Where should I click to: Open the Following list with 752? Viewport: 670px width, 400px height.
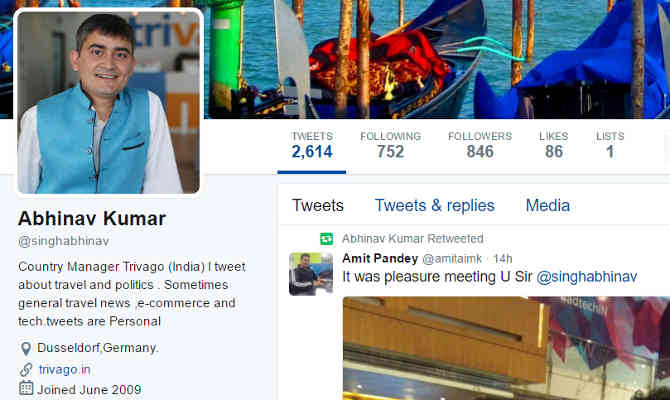[x=391, y=146]
